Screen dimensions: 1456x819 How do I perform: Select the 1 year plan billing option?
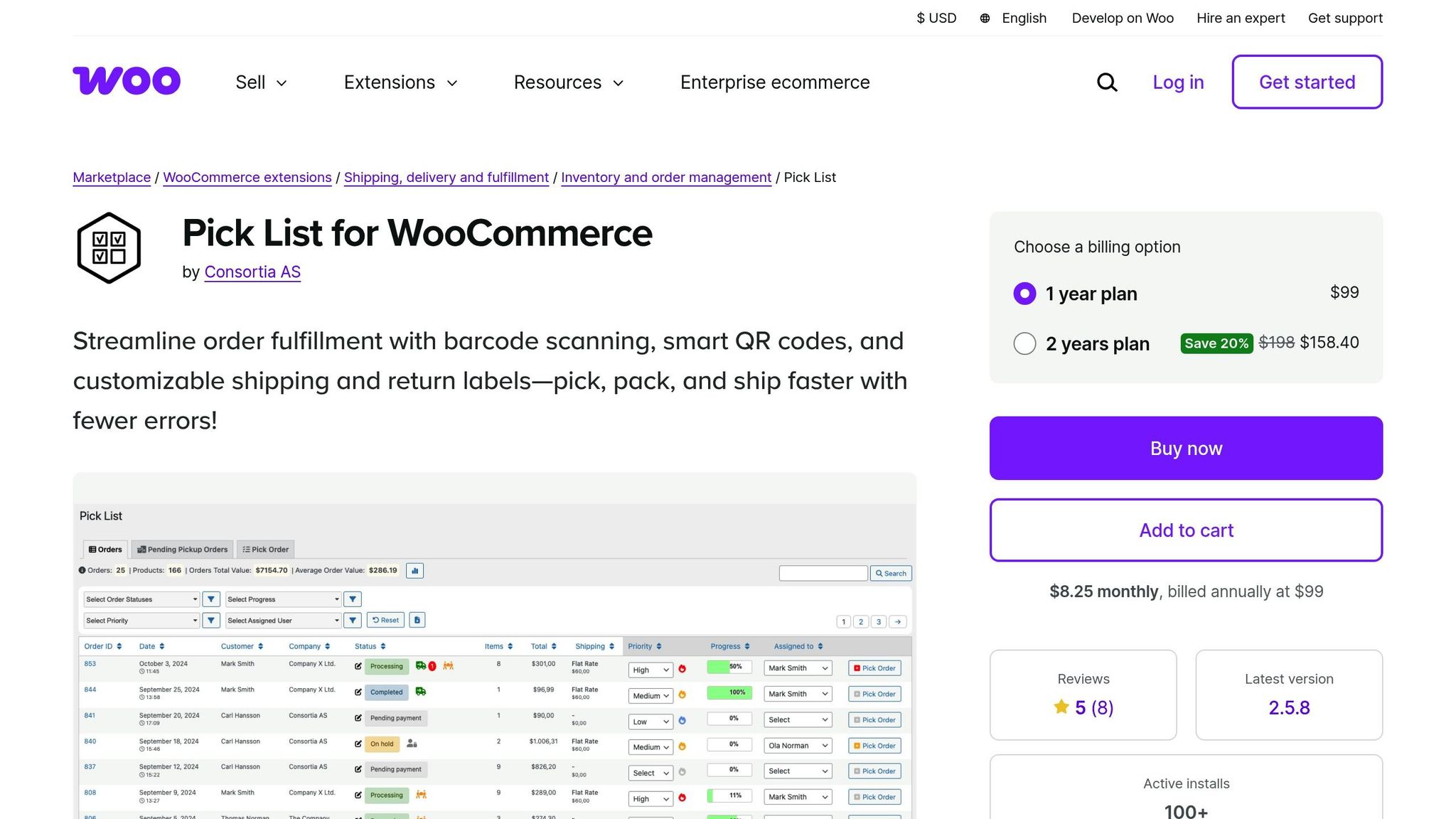coord(1024,294)
